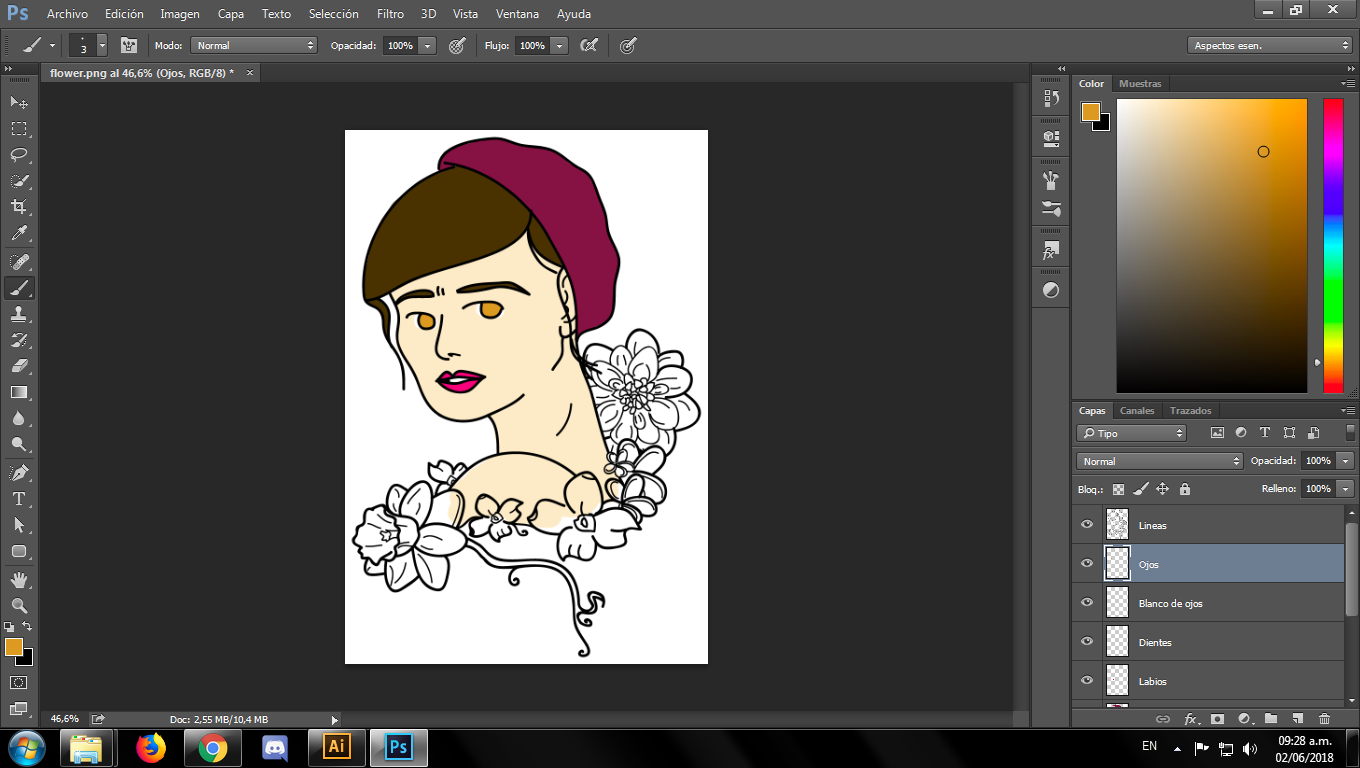This screenshot has height=768, width=1360.
Task: Switch to the Canales tab
Action: (x=1137, y=410)
